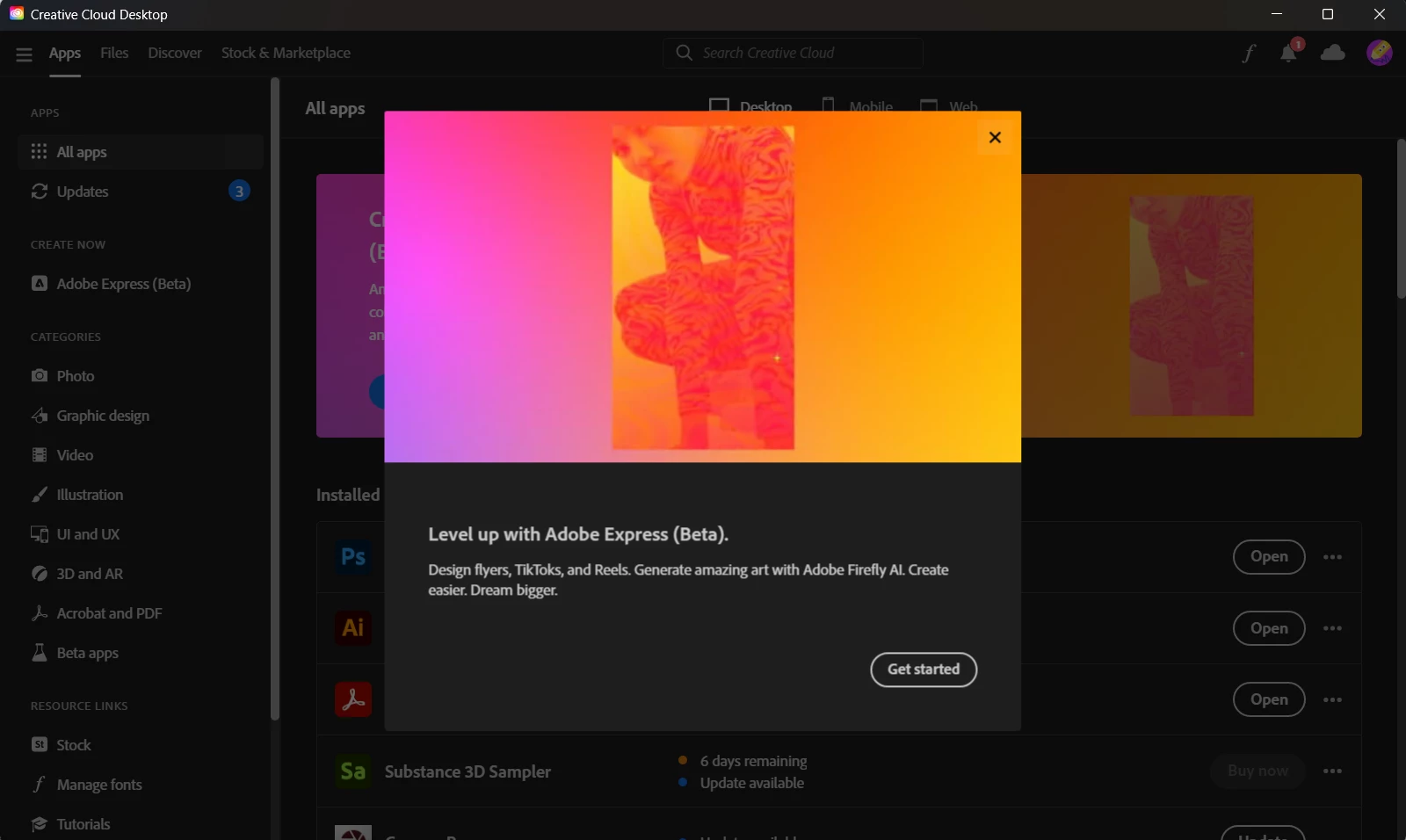Select the Acrobat and PDF category
Viewport: 1406px width, 840px height.
tap(141, 613)
